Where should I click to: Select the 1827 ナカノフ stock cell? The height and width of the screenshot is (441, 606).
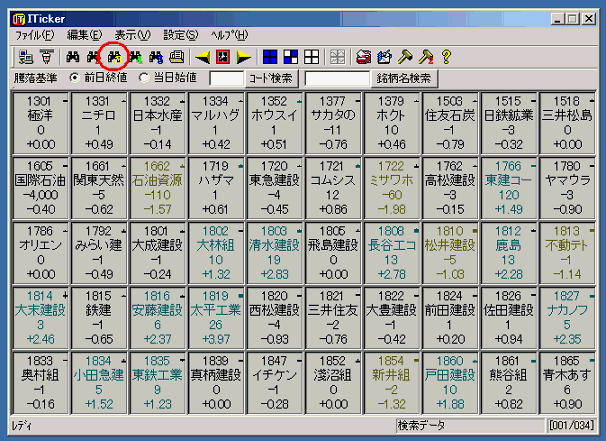[x=567, y=318]
